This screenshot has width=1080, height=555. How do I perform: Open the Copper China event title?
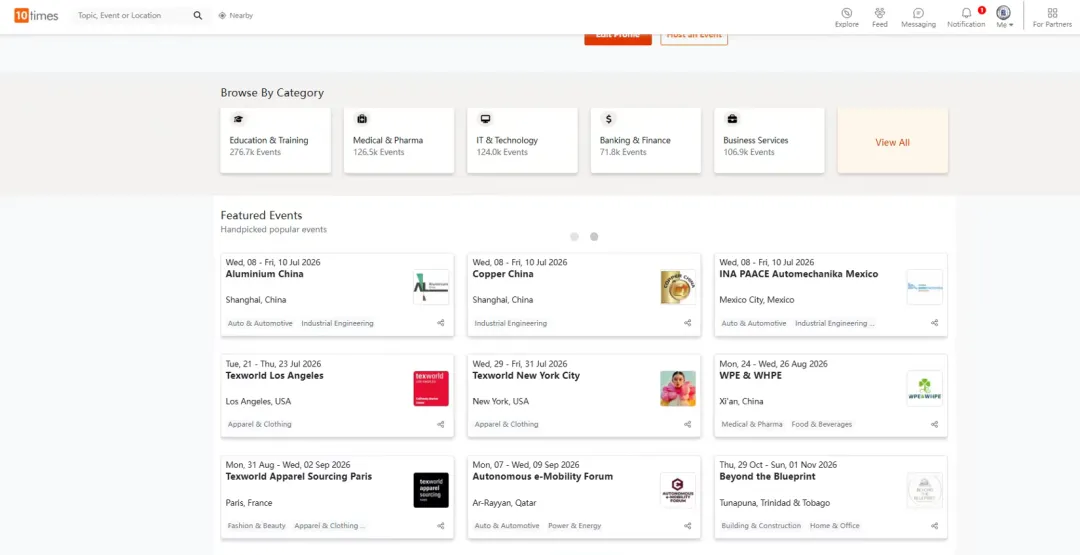(x=503, y=274)
